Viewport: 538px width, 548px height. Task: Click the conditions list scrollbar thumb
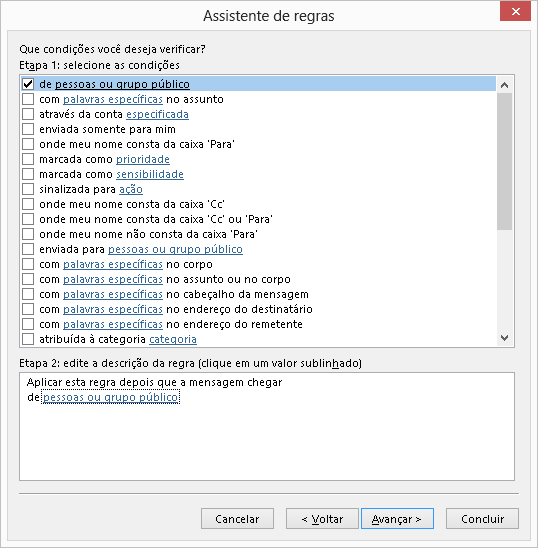[x=504, y=161]
